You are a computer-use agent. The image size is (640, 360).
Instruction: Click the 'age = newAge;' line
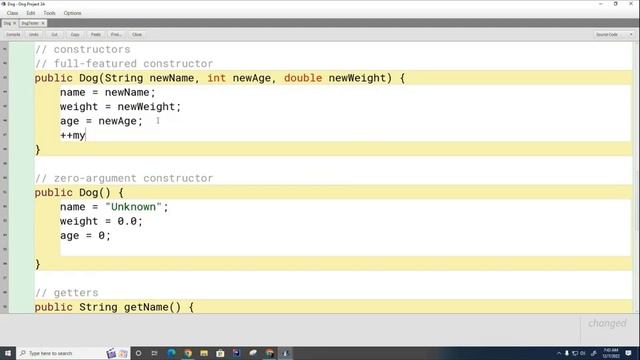point(101,121)
